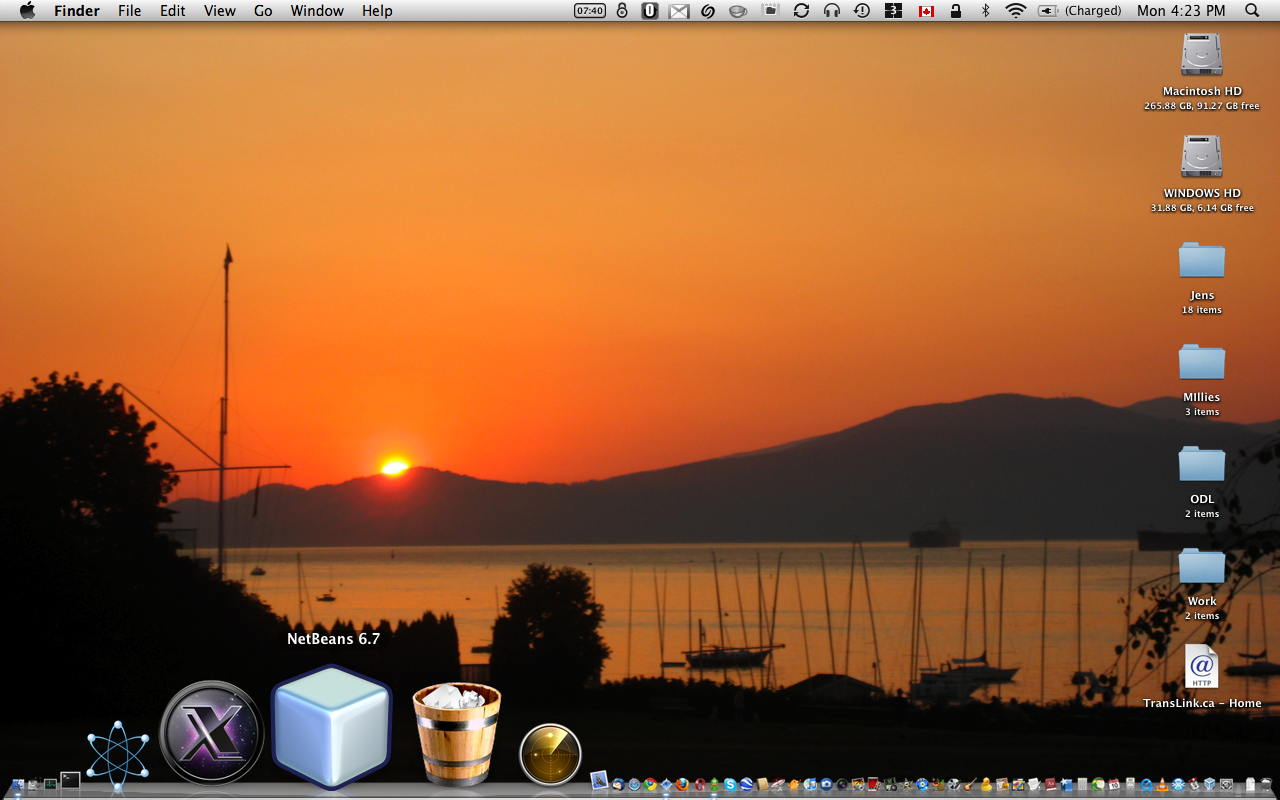Click the clock showing Mon 4:23 PM

1181,11
